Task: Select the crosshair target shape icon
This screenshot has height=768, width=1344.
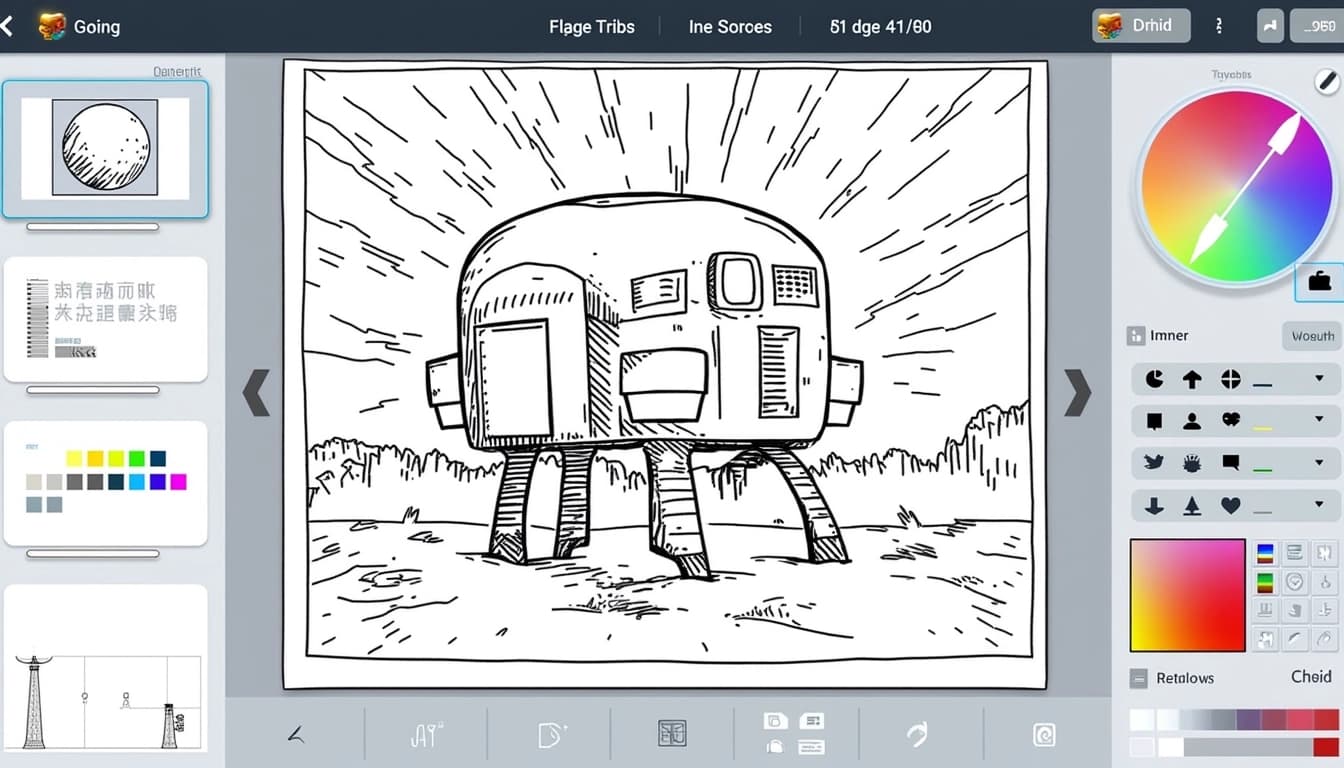Action: point(1230,379)
